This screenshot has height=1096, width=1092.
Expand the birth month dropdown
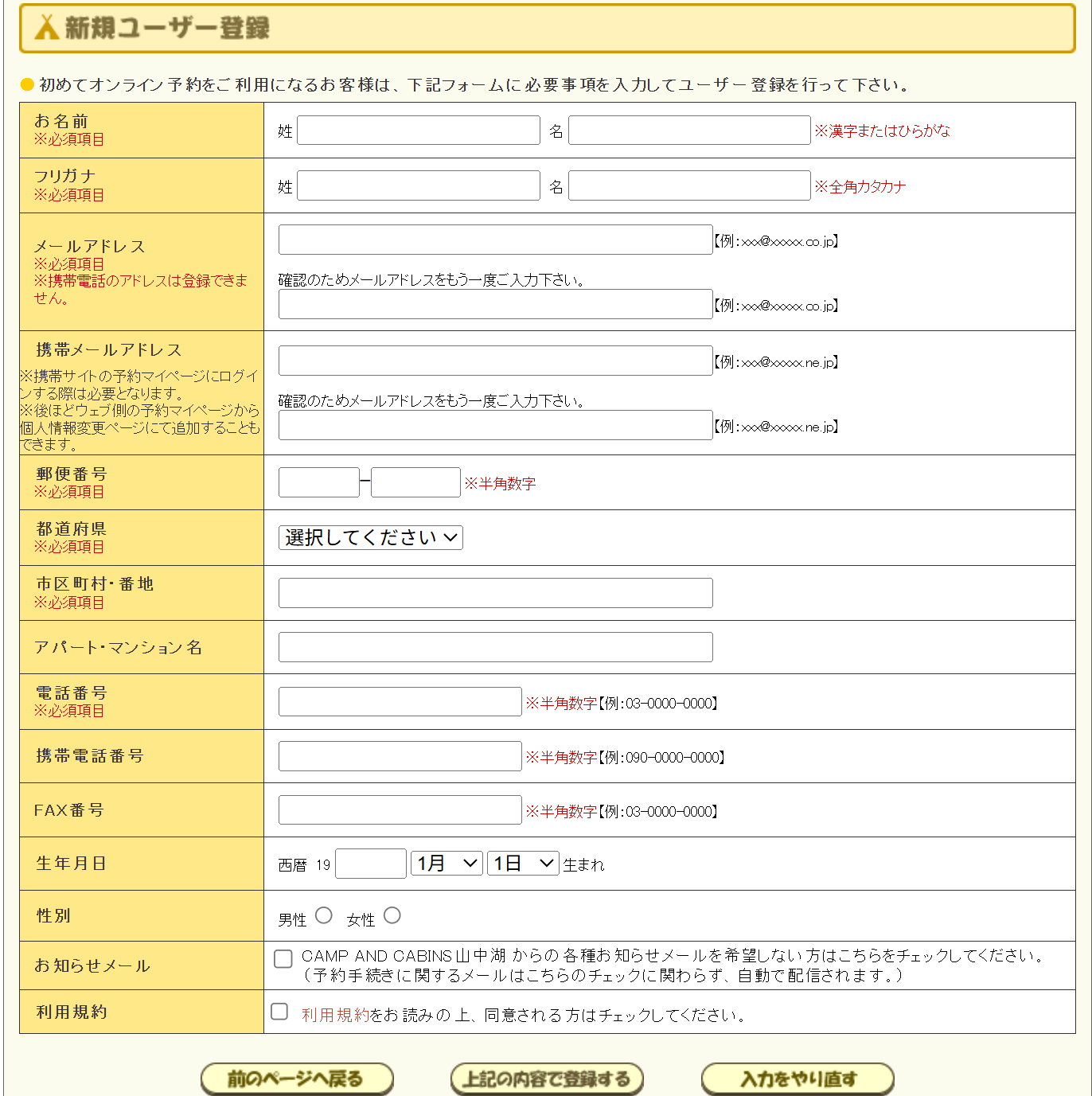[447, 864]
